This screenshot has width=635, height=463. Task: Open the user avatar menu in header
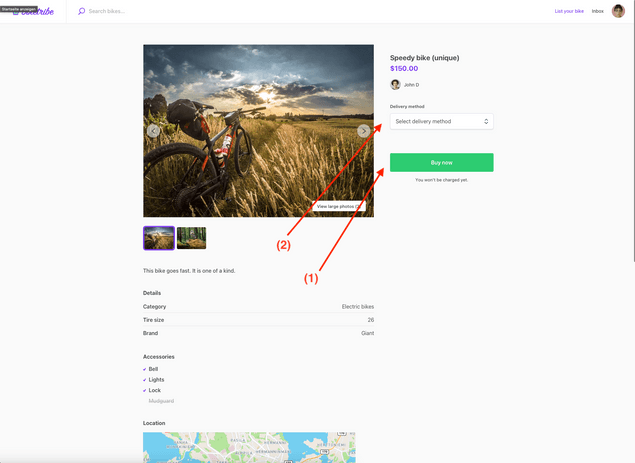pos(618,11)
